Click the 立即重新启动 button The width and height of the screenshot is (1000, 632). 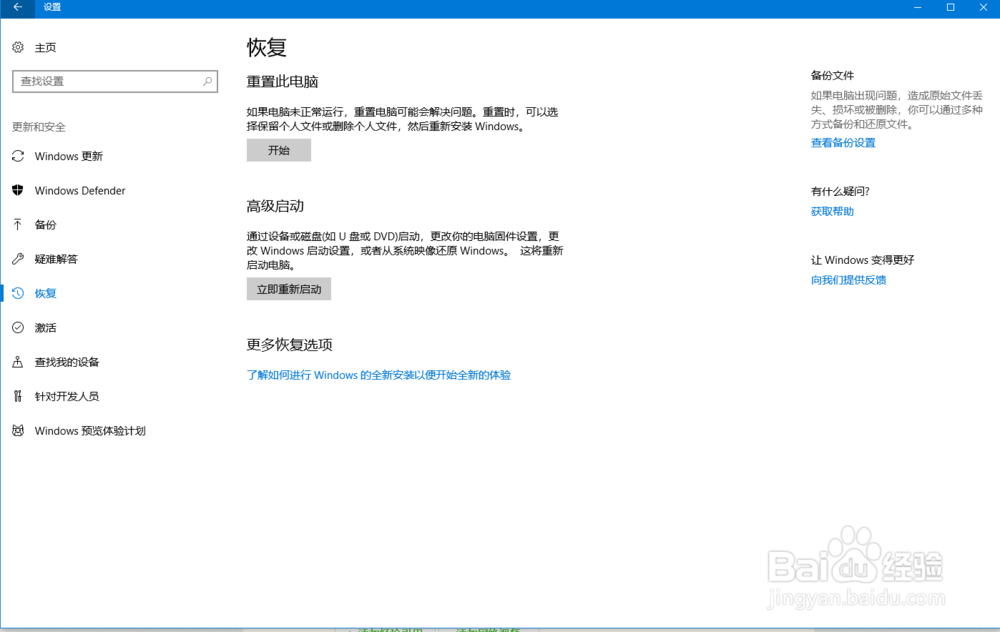pos(289,289)
